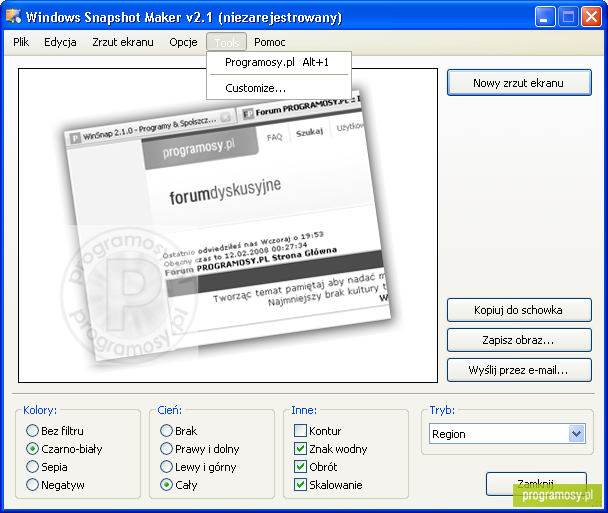The width and height of the screenshot is (608, 513).
Task: Select Brak shadow option
Action: [x=178, y=430]
